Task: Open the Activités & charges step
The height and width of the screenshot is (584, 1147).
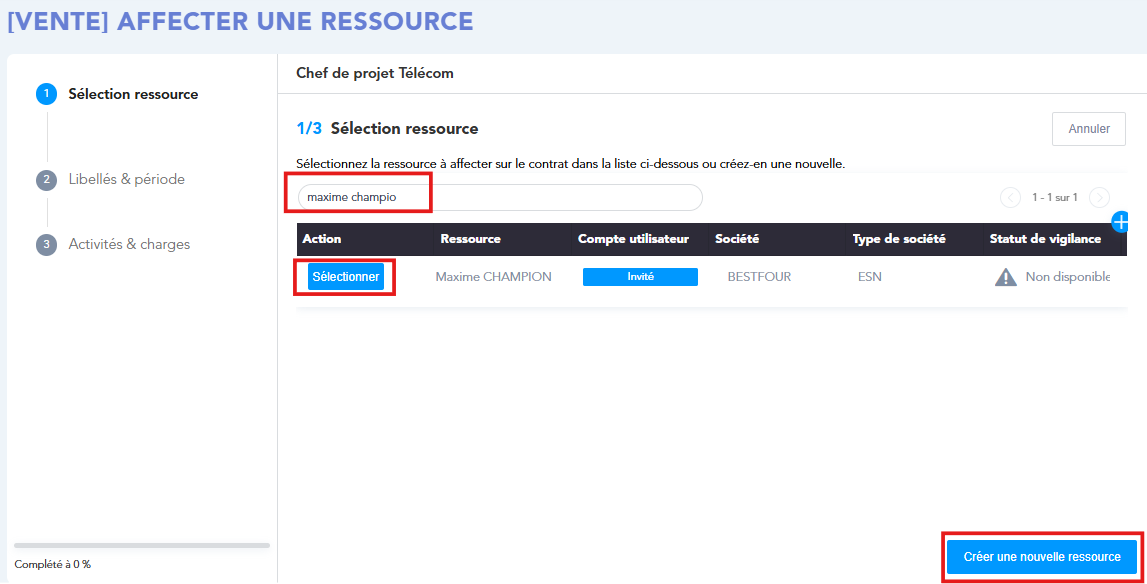Action: point(129,245)
